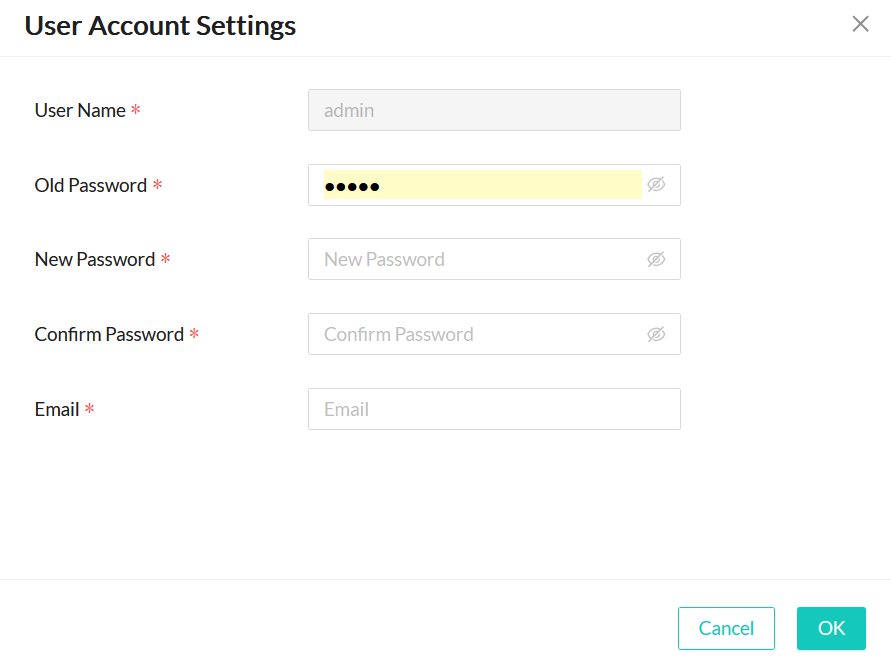The image size is (891, 666).
Task: Close the User Account Settings dialog
Action: (860, 24)
